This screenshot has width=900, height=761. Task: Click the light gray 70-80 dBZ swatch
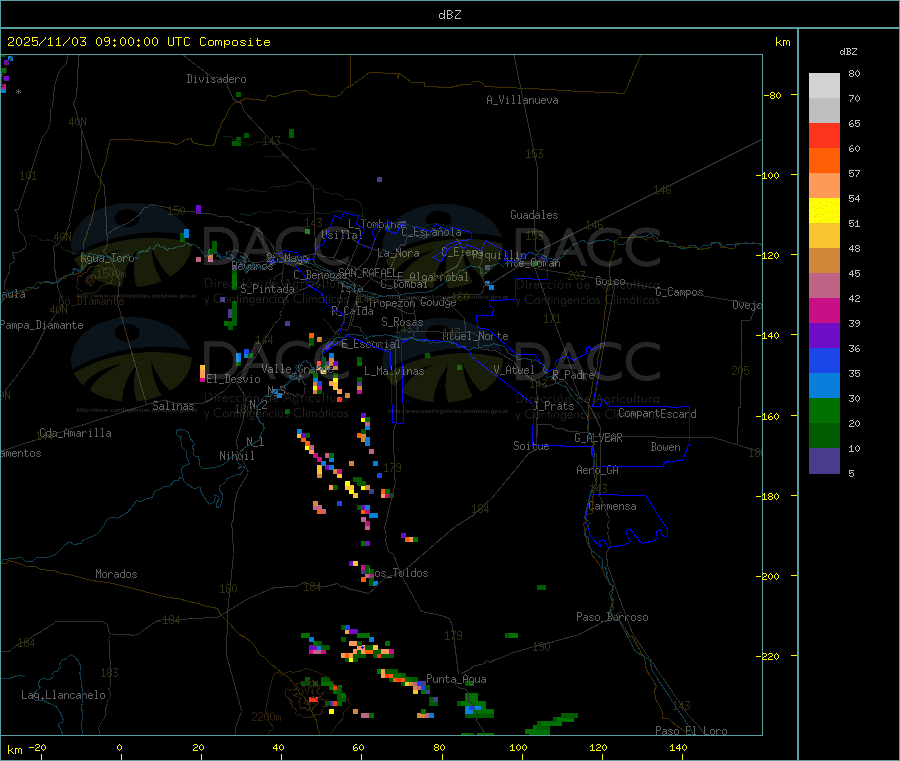pos(824,86)
